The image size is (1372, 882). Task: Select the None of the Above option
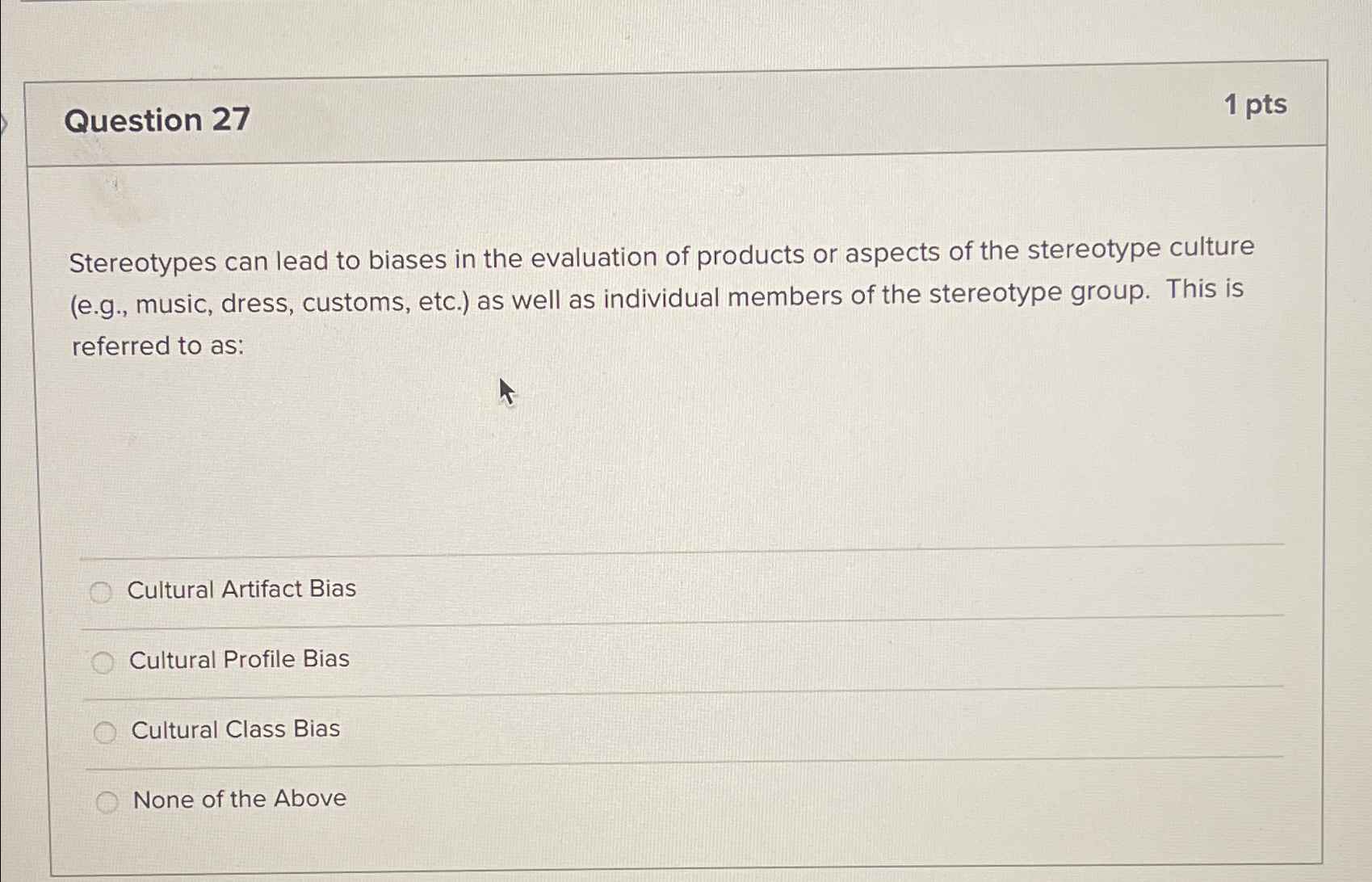tap(106, 802)
